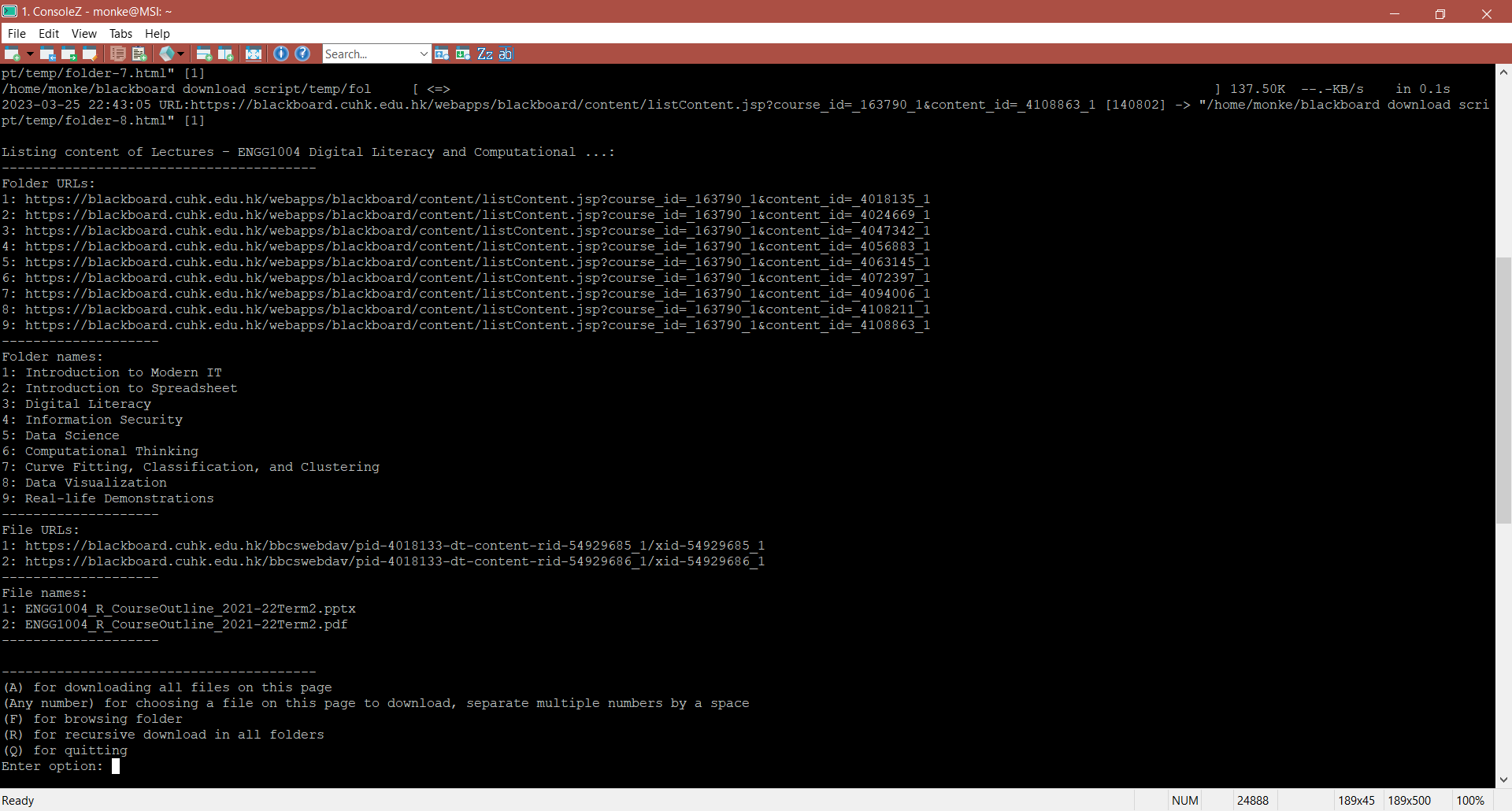Click folder URL 9 ending 4108863_1
Viewport: 1512px width, 811px height.
coord(477,325)
